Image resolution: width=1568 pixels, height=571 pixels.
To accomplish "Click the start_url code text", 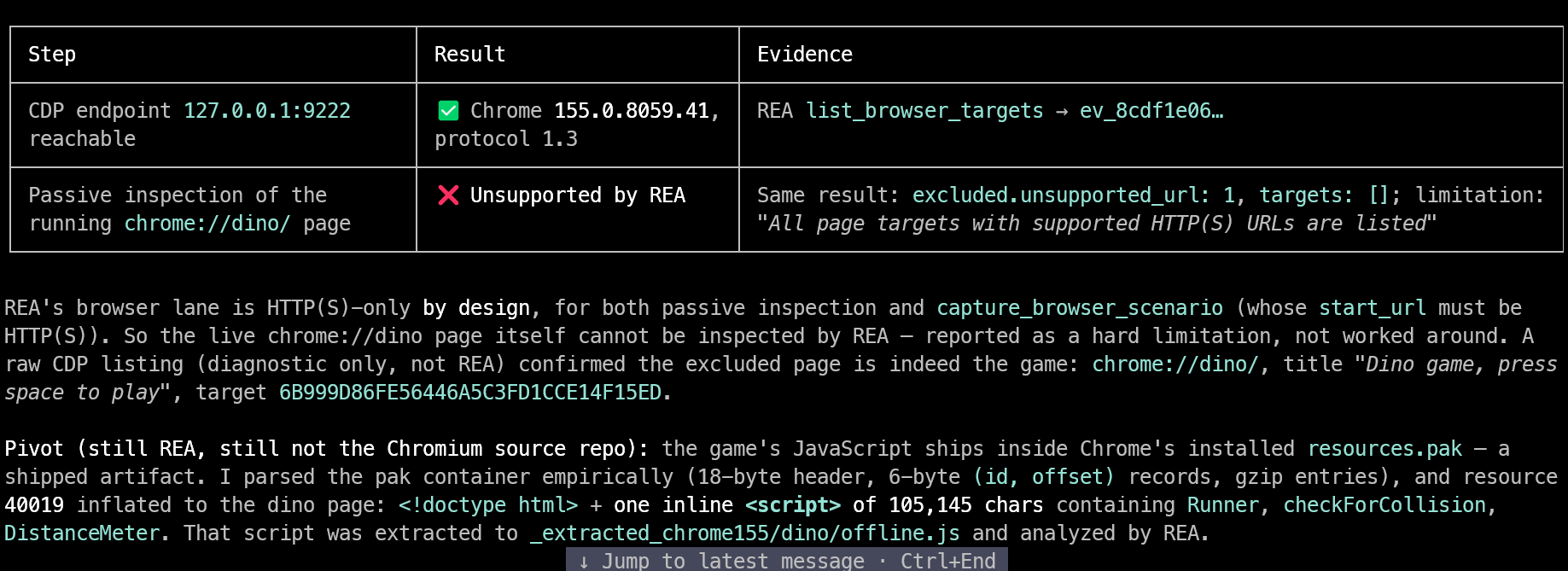I will point(1373,308).
